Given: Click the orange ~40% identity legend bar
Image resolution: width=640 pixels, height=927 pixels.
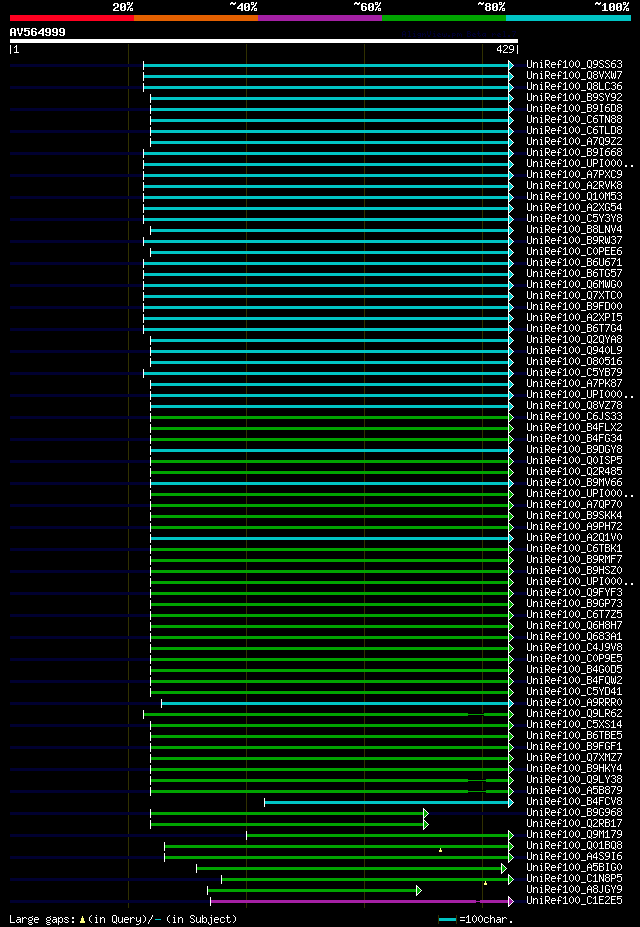Looking at the screenshot, I should (x=196, y=18).
